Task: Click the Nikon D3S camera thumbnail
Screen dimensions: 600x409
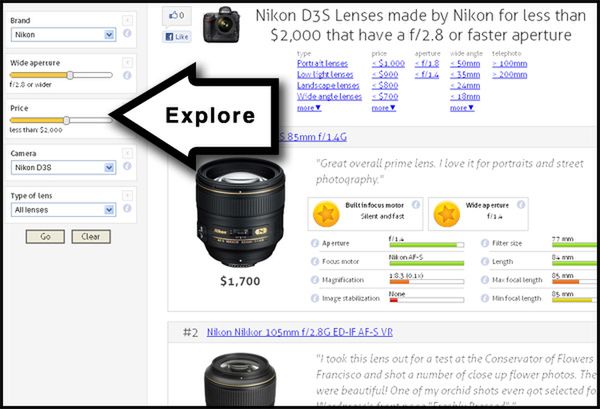Action: pyautogui.click(x=222, y=24)
